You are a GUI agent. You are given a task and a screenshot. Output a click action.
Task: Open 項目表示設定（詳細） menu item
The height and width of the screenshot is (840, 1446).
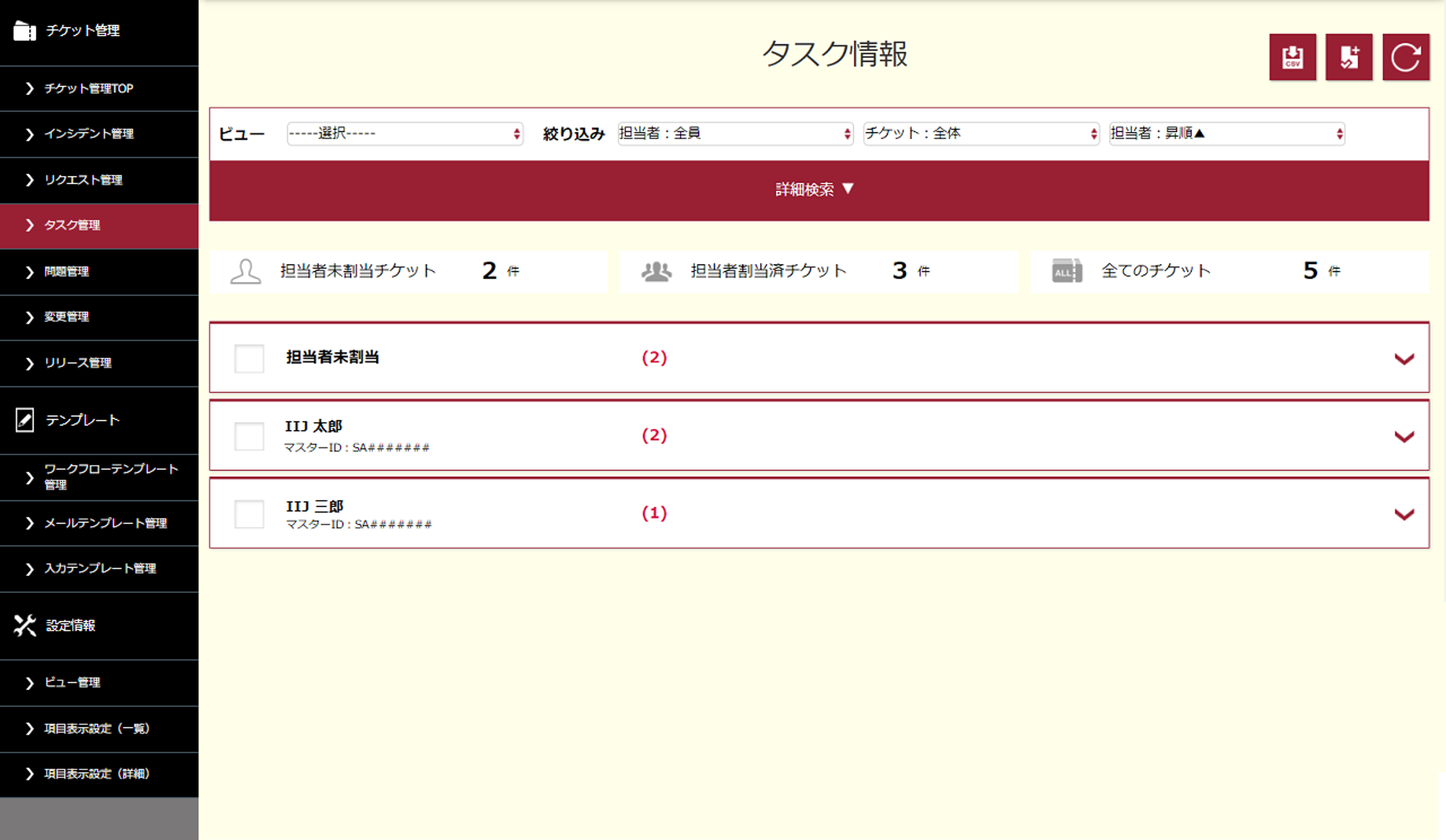pyautogui.click(x=99, y=774)
